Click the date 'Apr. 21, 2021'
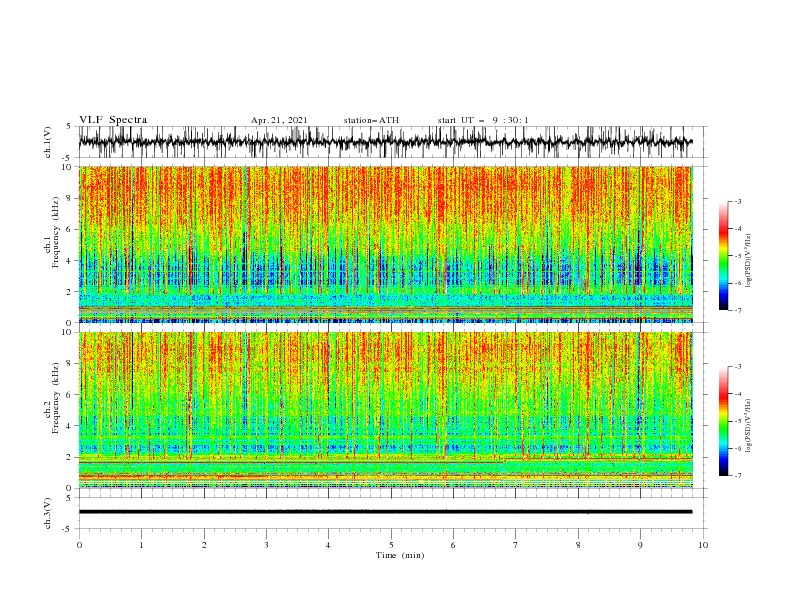Viewport: 792px width, 612px height. click(x=279, y=120)
